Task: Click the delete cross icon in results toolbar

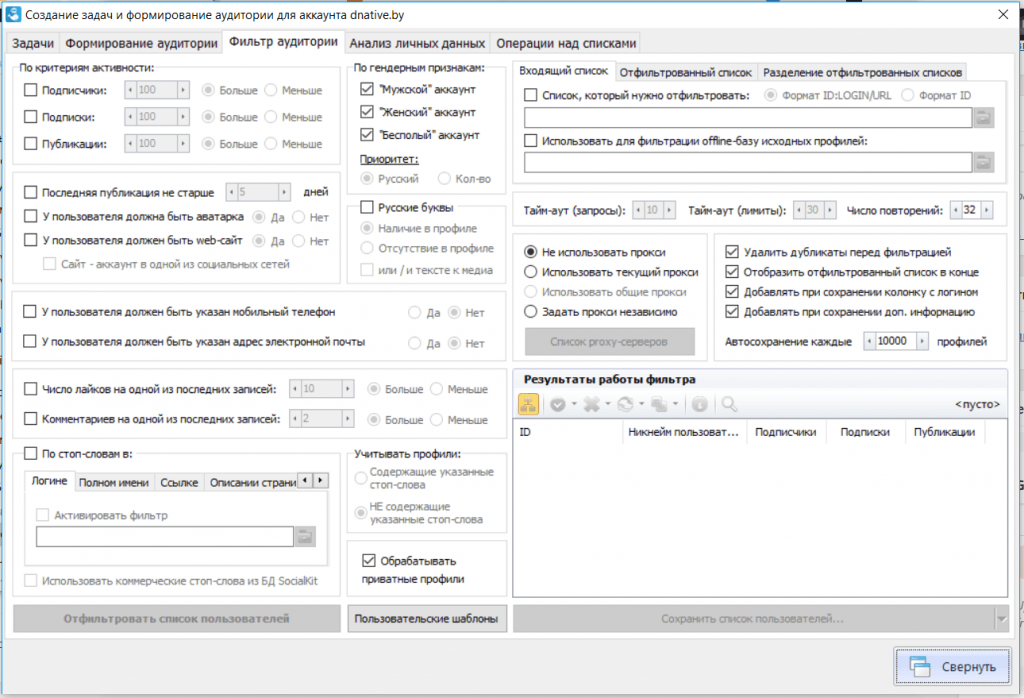Action: pyautogui.click(x=590, y=404)
